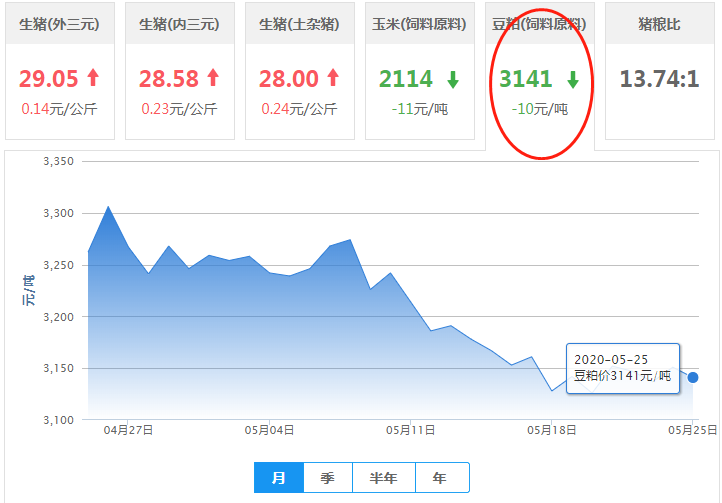Switch the chart range to 季

pos(328,478)
